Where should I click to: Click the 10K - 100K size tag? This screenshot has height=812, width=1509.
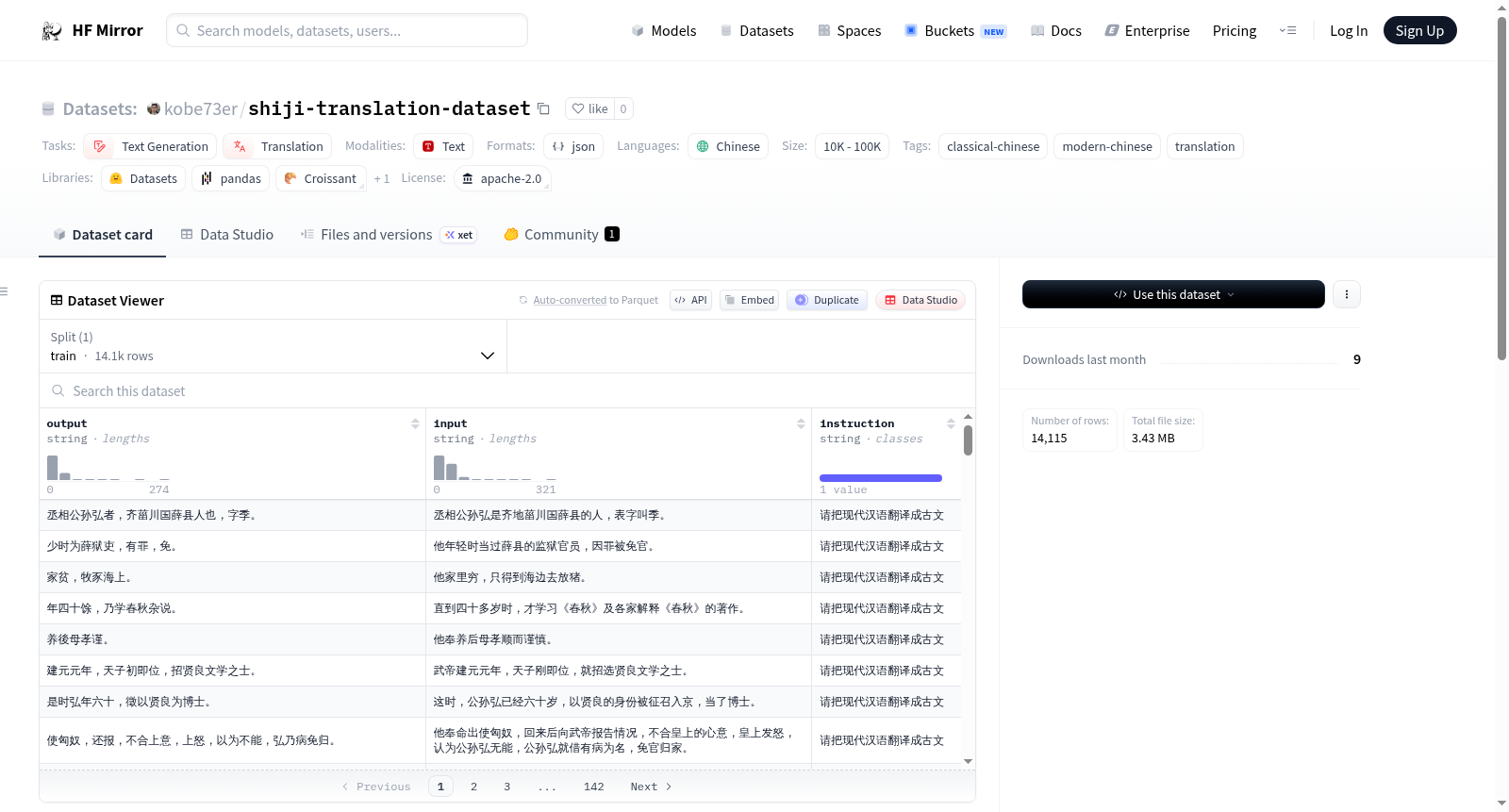[852, 146]
